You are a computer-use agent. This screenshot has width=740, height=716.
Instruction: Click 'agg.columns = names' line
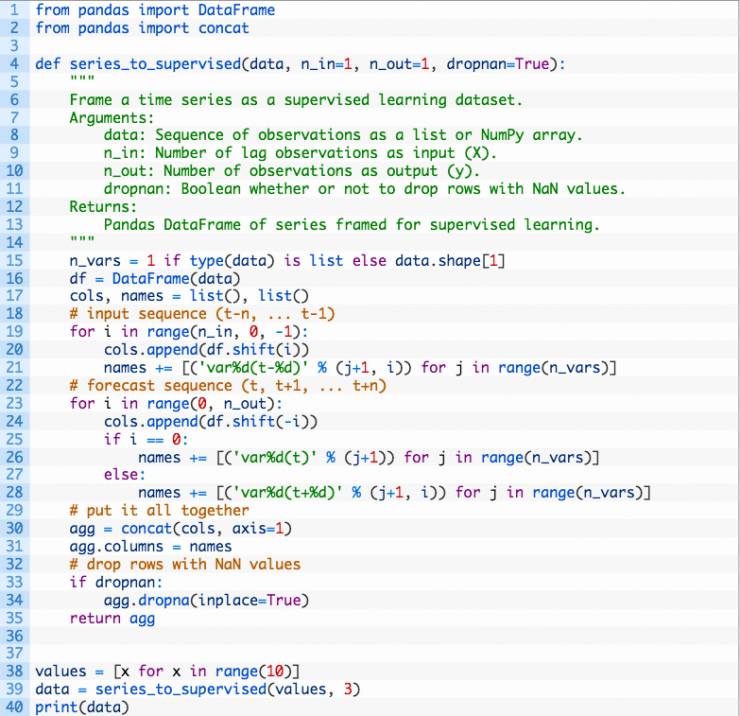point(151,547)
